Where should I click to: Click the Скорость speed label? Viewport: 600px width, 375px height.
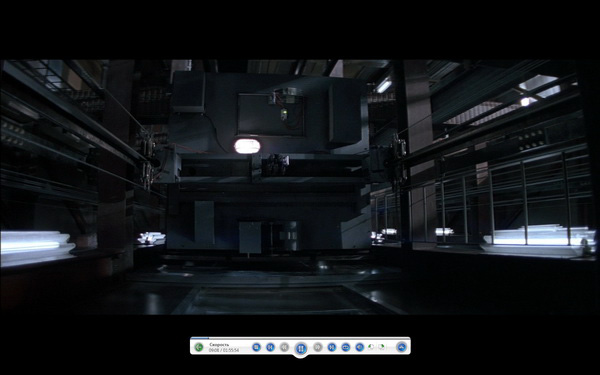219,344
